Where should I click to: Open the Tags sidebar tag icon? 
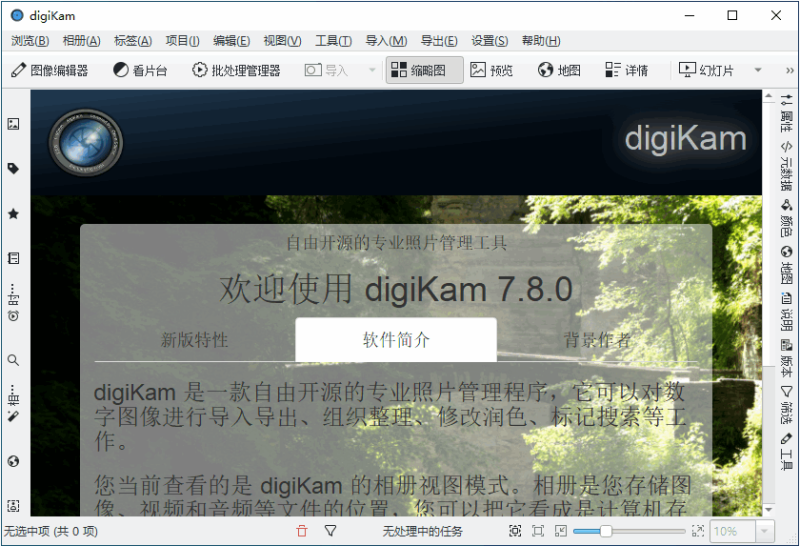tap(13, 168)
